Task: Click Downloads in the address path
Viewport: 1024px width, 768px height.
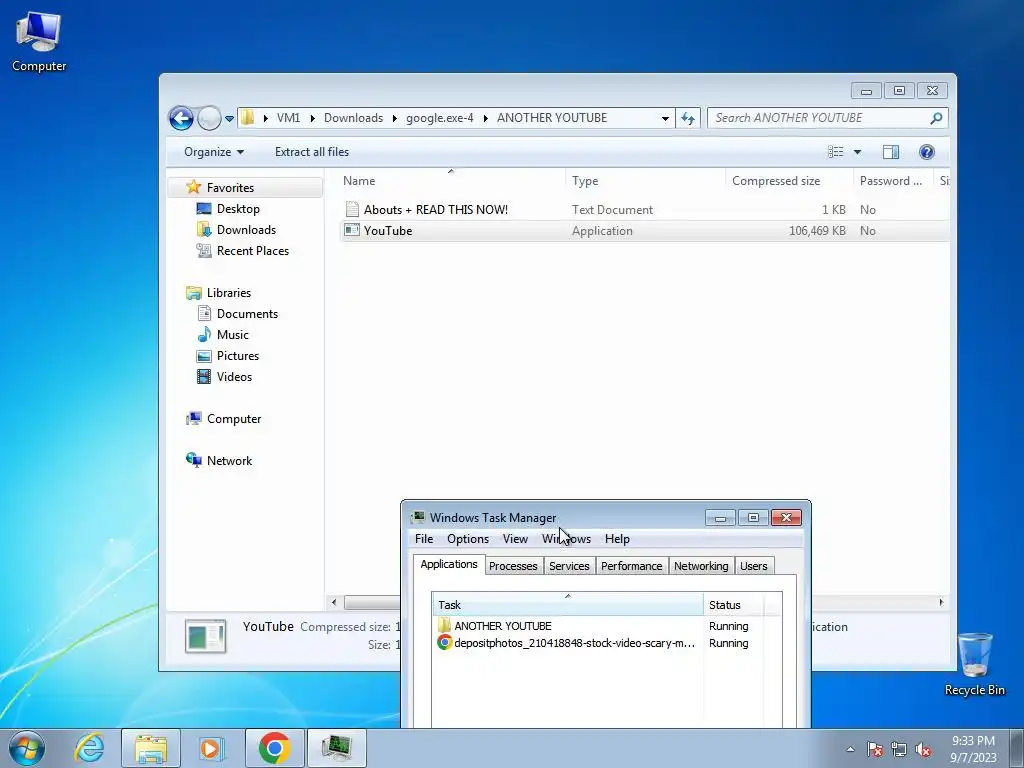Action: point(353,118)
